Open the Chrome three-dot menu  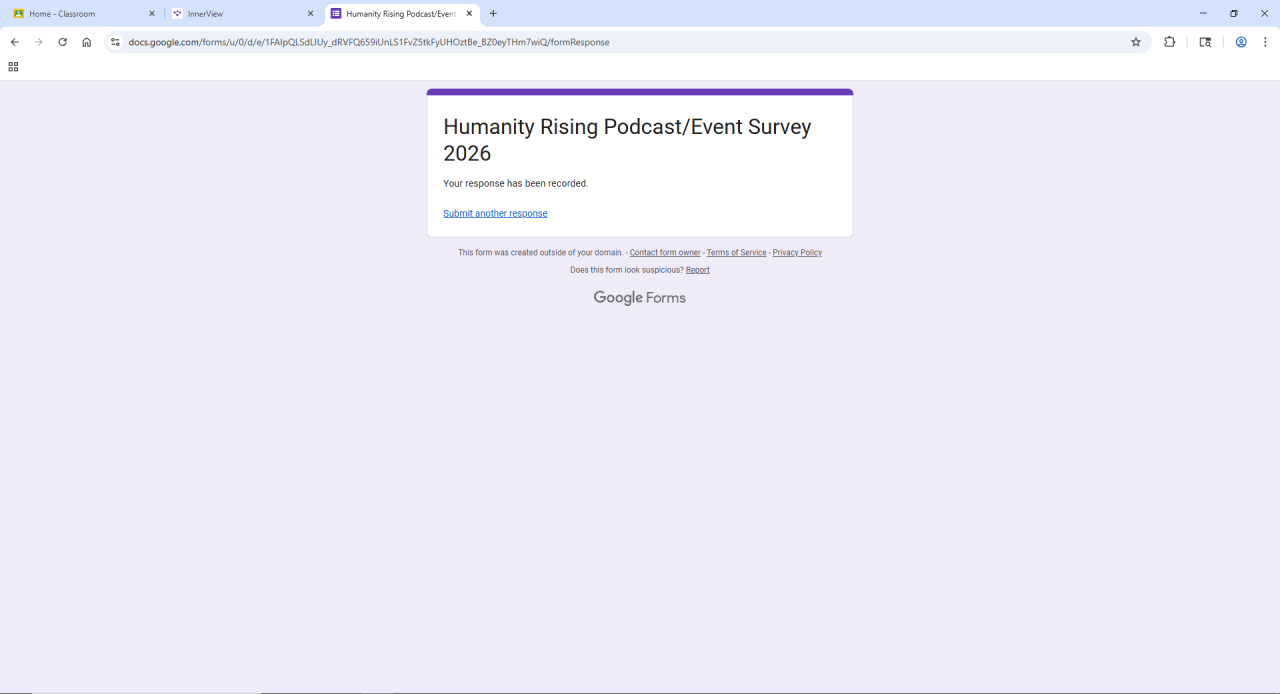point(1265,42)
